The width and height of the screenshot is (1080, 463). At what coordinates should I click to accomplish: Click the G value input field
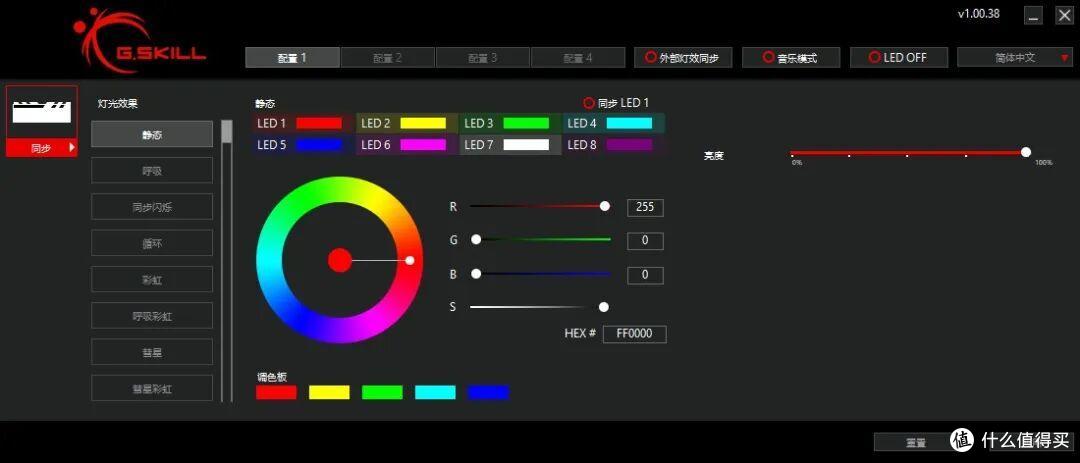pos(645,241)
